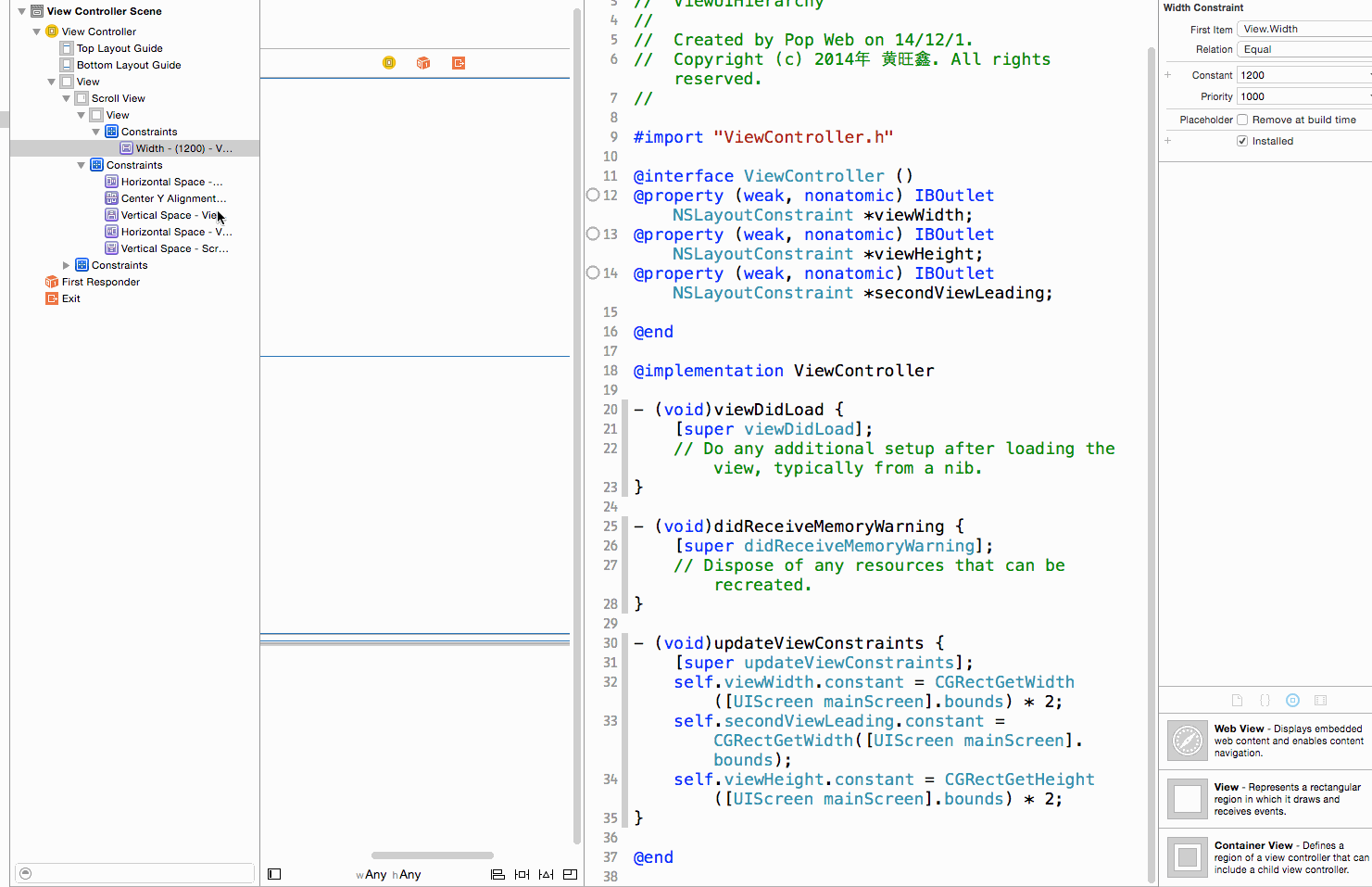This screenshot has width=1372, height=887.
Task: Click the Resizing Behavior icon
Action: (570, 874)
